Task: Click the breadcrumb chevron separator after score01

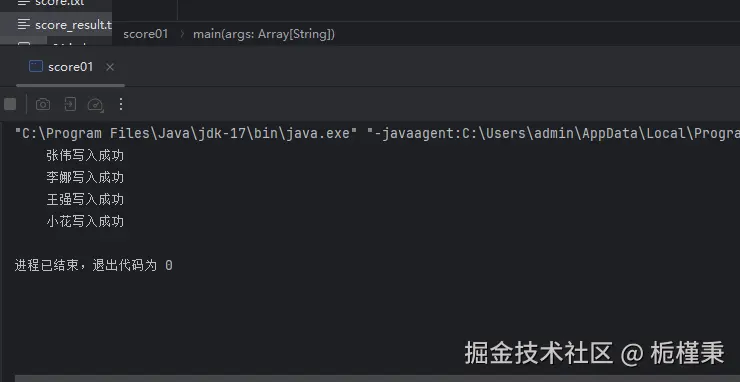Action: tap(181, 34)
